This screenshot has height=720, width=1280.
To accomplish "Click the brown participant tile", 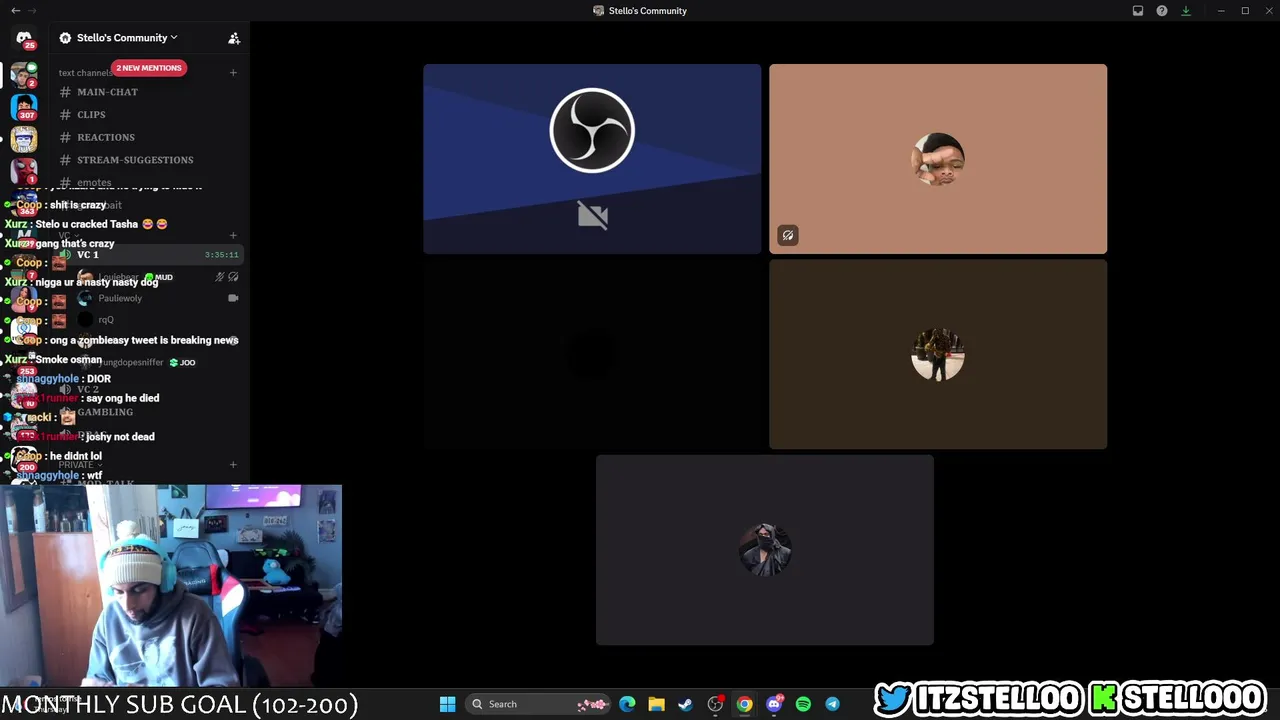I will click(x=938, y=354).
